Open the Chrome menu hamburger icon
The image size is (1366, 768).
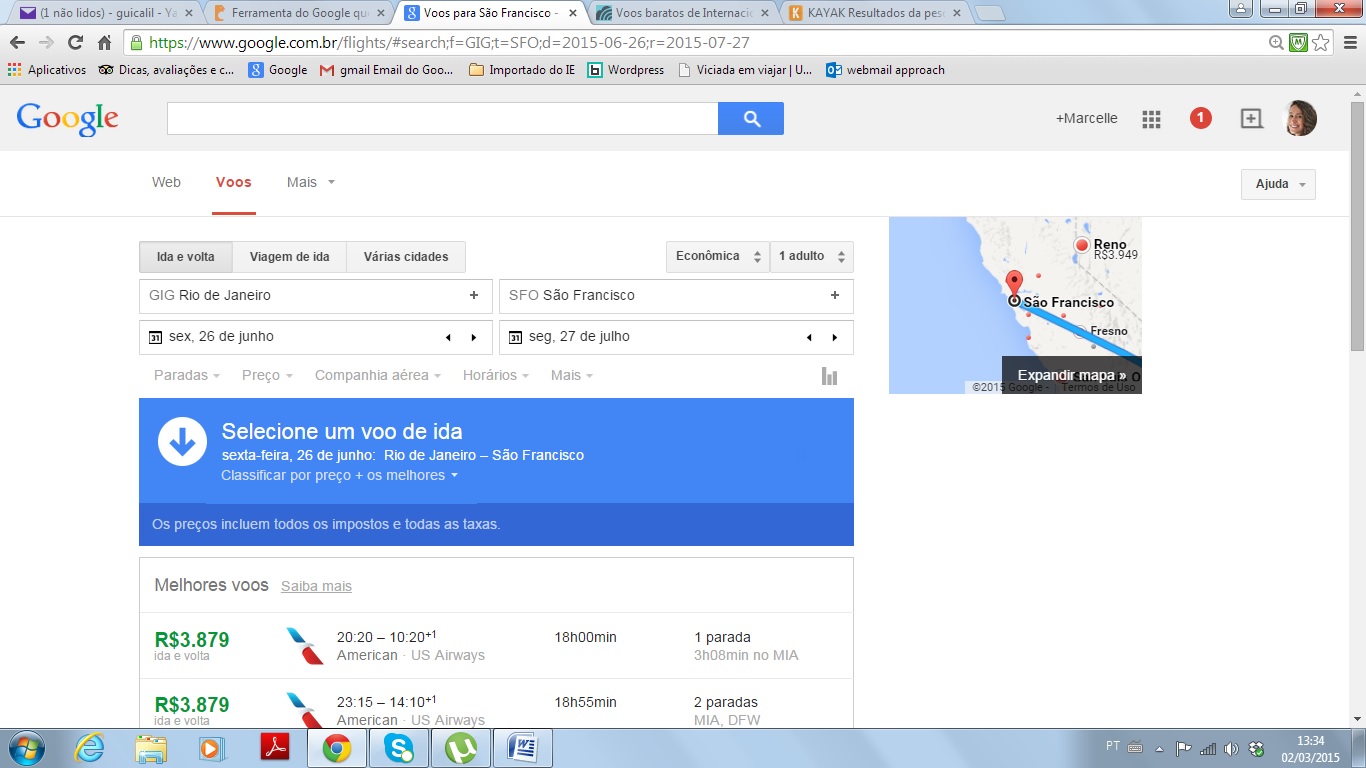1348,43
